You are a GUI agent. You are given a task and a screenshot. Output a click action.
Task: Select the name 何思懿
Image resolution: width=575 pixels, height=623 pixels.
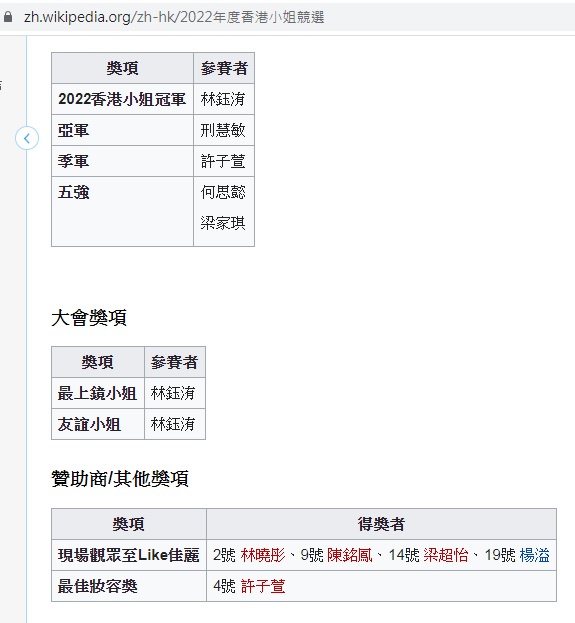tap(223, 192)
